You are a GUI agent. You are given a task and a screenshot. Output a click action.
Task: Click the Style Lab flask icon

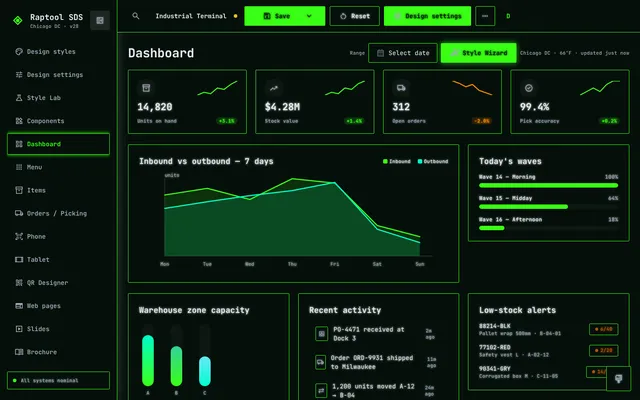tap(19, 98)
